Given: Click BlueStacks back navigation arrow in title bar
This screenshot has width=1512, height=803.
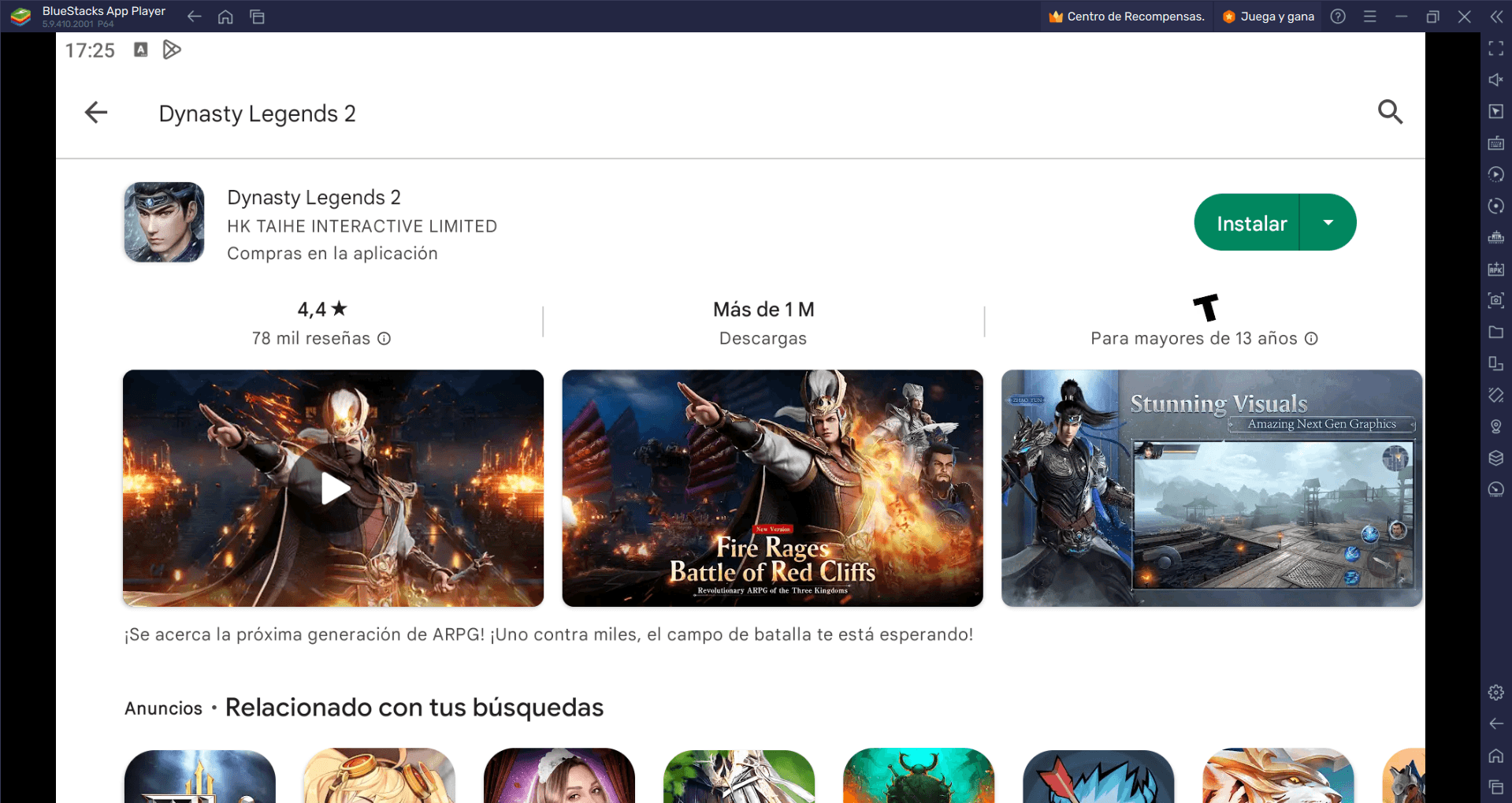Looking at the screenshot, I should pyautogui.click(x=194, y=17).
